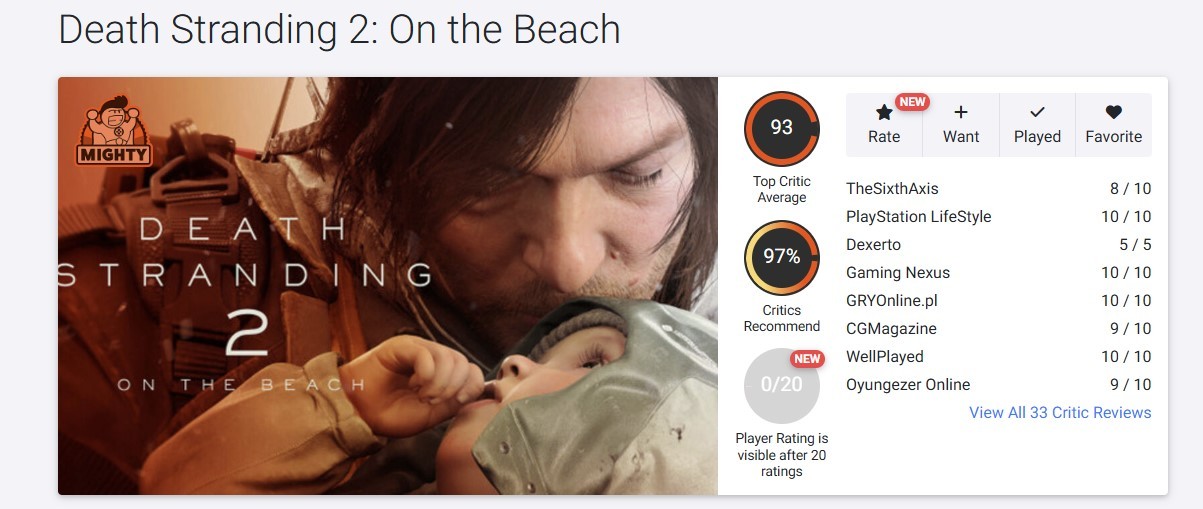This screenshot has width=1203, height=509.
Task: Go to the GRYOnline.pl review
Action: [891, 300]
